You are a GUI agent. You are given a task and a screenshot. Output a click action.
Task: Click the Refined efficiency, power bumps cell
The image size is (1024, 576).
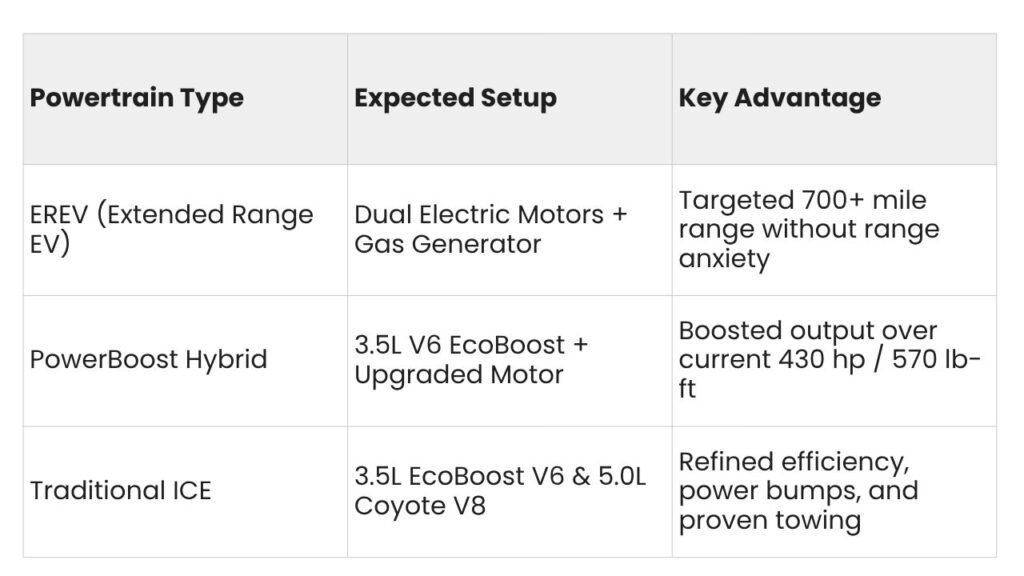[834, 492]
